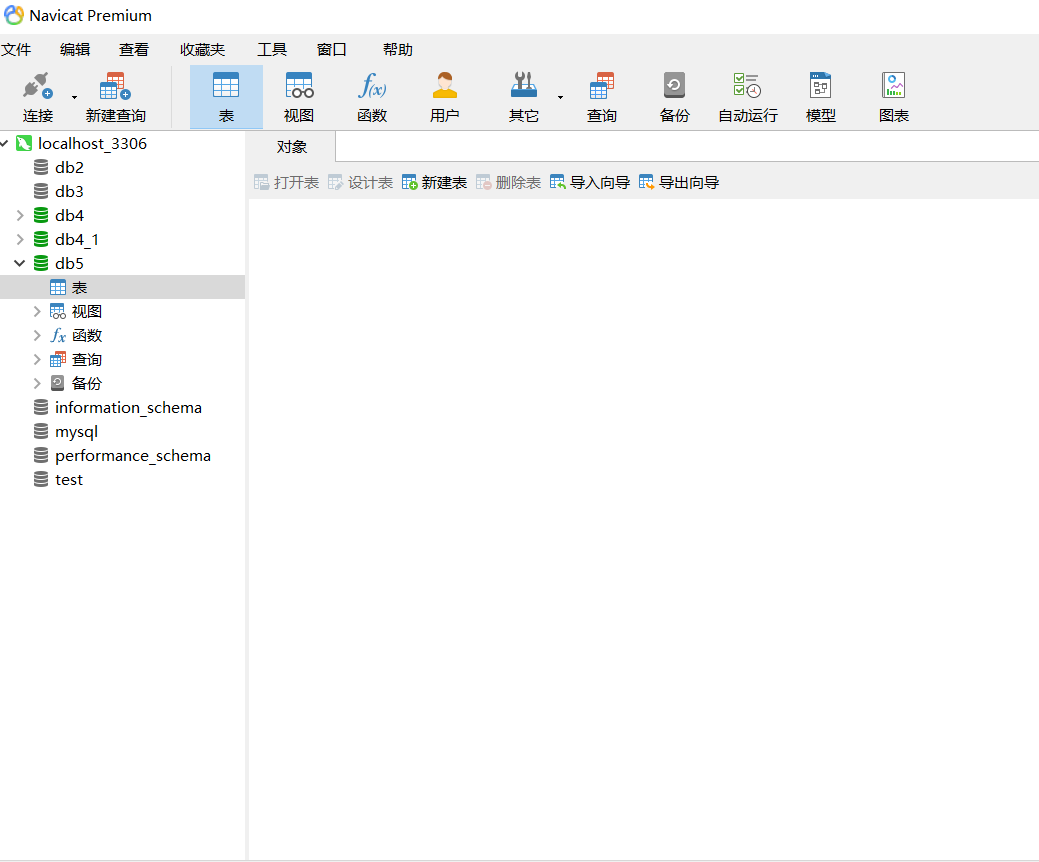Select the test database

click(68, 480)
